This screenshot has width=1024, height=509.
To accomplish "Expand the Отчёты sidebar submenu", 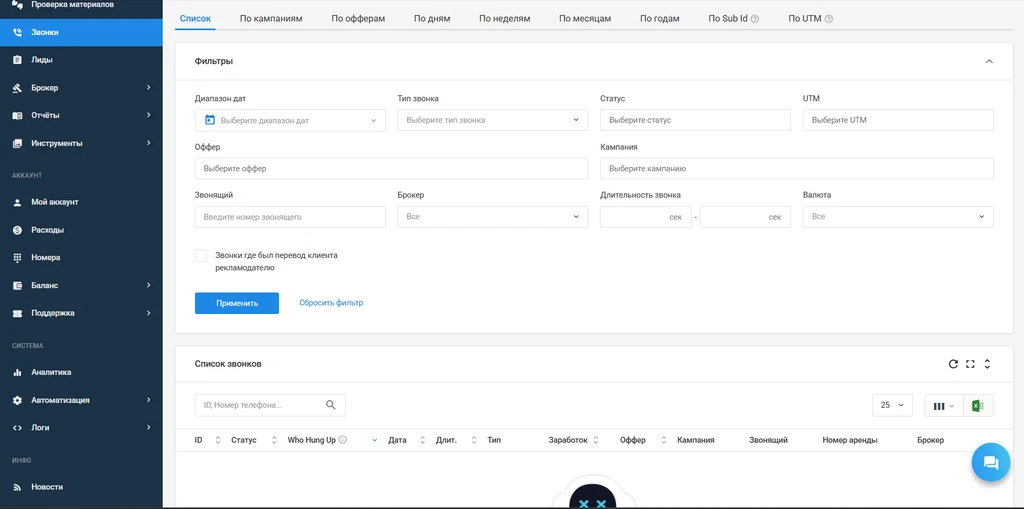I will (149, 115).
